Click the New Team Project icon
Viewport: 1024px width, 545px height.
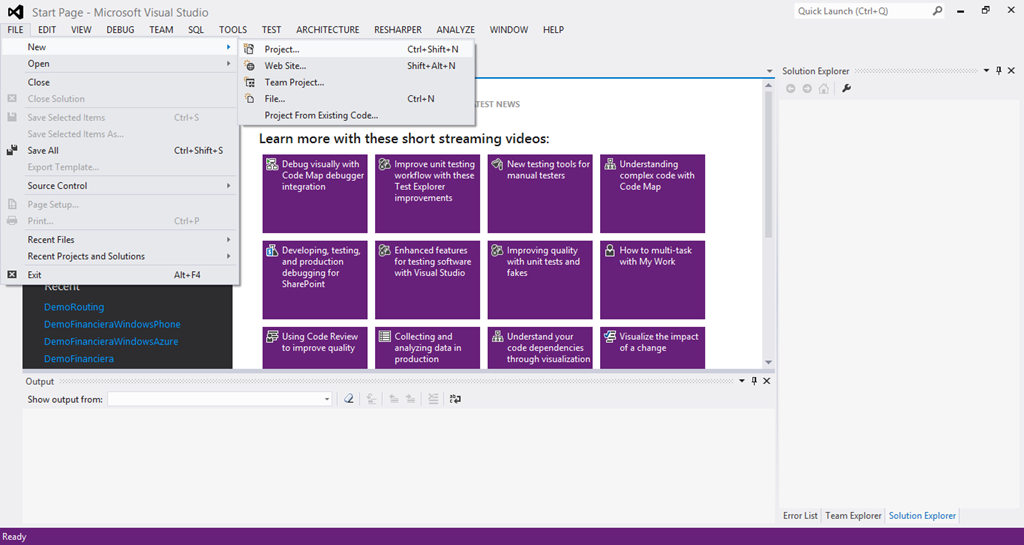tap(249, 82)
